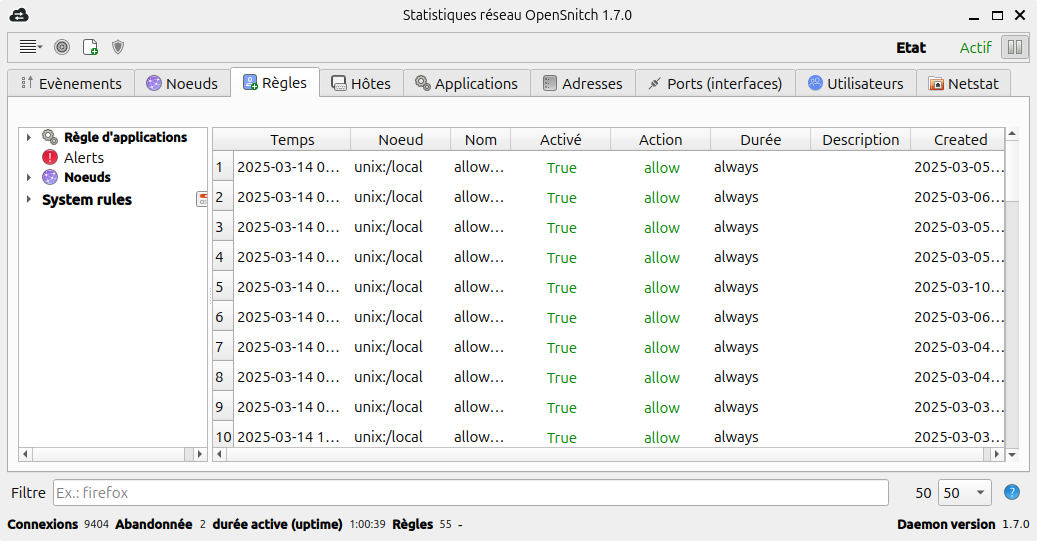The height and width of the screenshot is (541, 1037).
Task: Click 'True' in row 7
Action: [x=561, y=347]
